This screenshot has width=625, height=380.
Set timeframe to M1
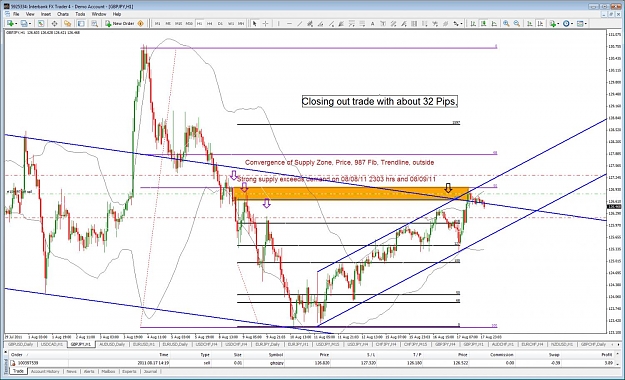point(158,24)
